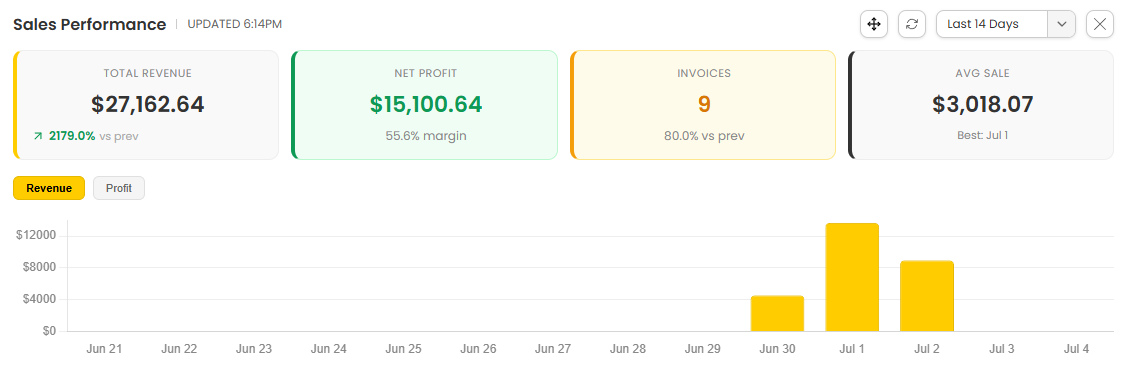This screenshot has width=1123, height=371.
Task: Click the Jun 27 date label
Action: pyautogui.click(x=553, y=350)
